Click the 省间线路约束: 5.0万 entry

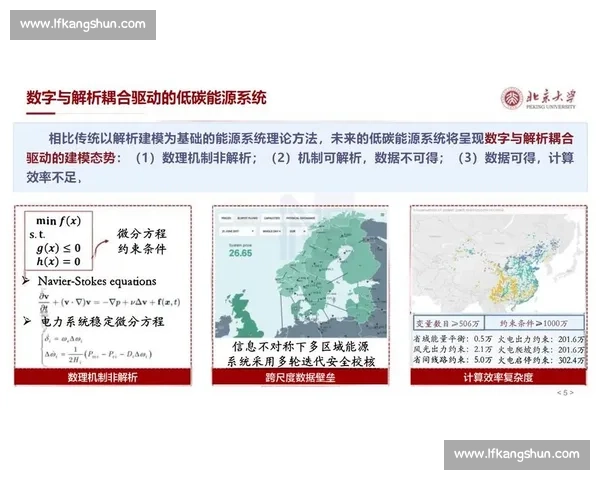click(x=453, y=359)
